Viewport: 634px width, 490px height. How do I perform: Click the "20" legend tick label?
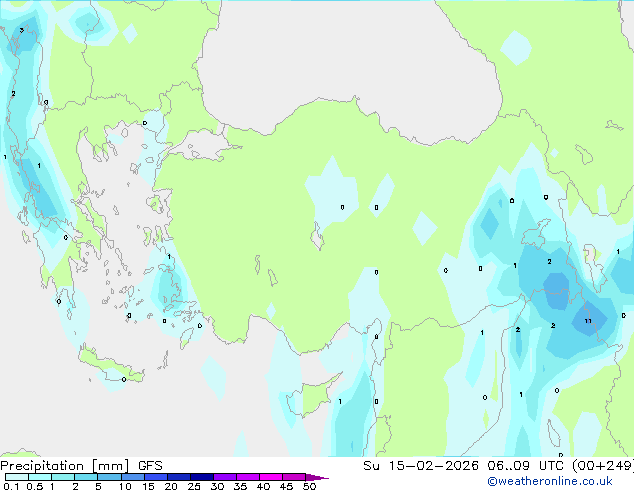[171, 486]
